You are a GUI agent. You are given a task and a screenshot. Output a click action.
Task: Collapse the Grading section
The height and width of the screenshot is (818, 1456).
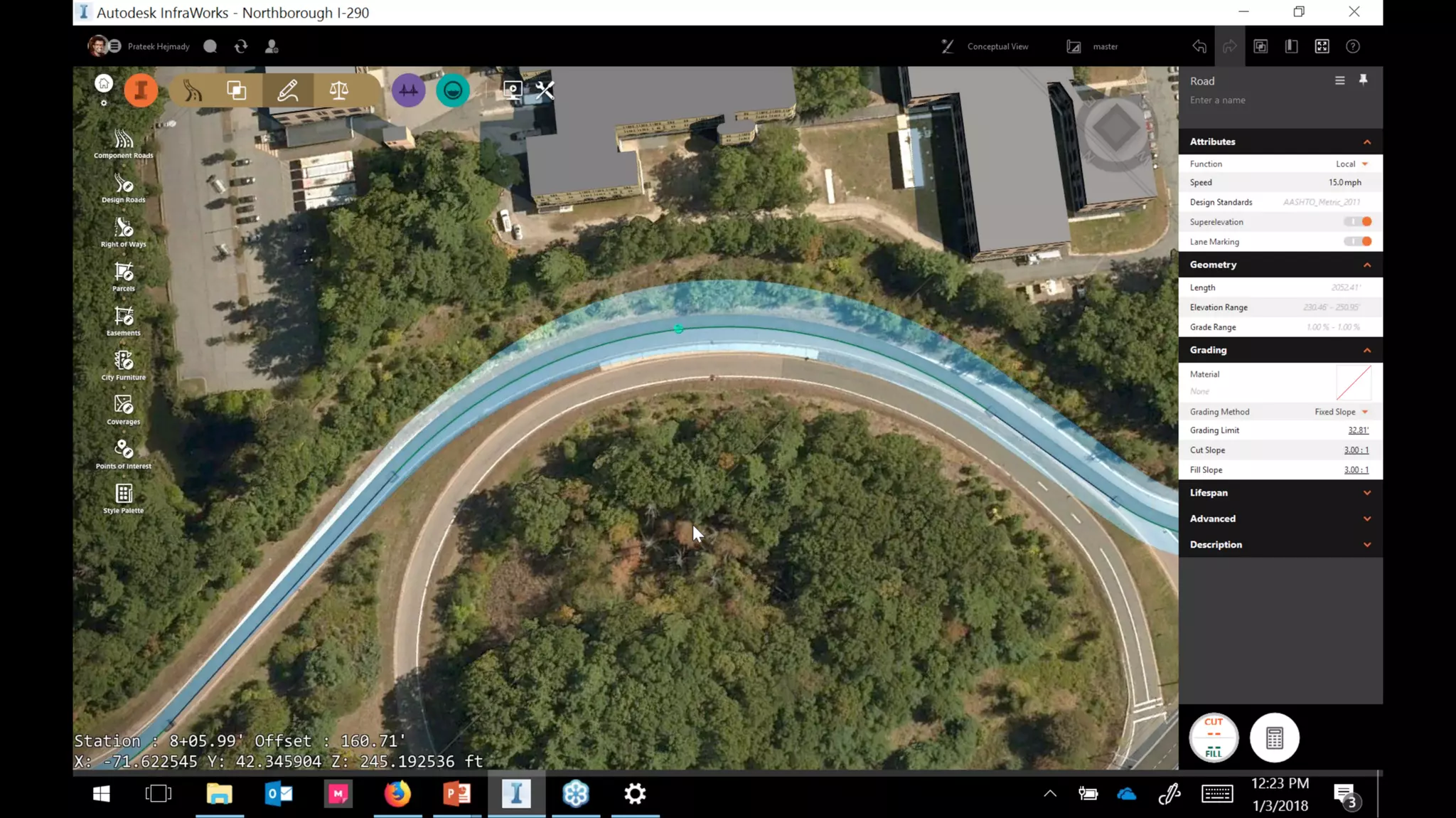pyautogui.click(x=1366, y=350)
